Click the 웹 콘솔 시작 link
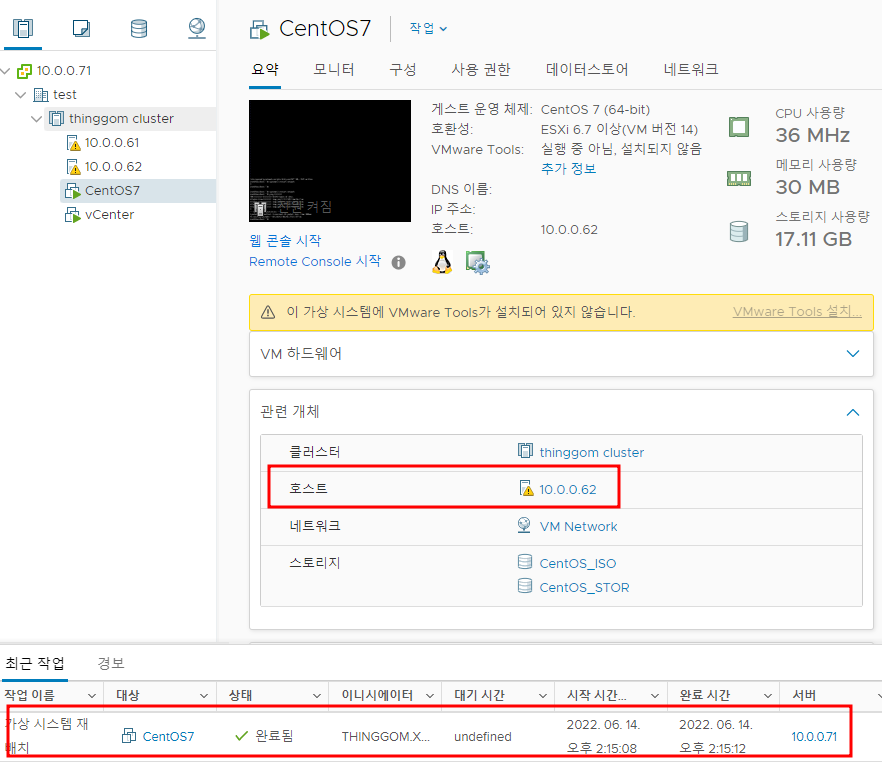Image resolution: width=882 pixels, height=762 pixels. (x=285, y=241)
